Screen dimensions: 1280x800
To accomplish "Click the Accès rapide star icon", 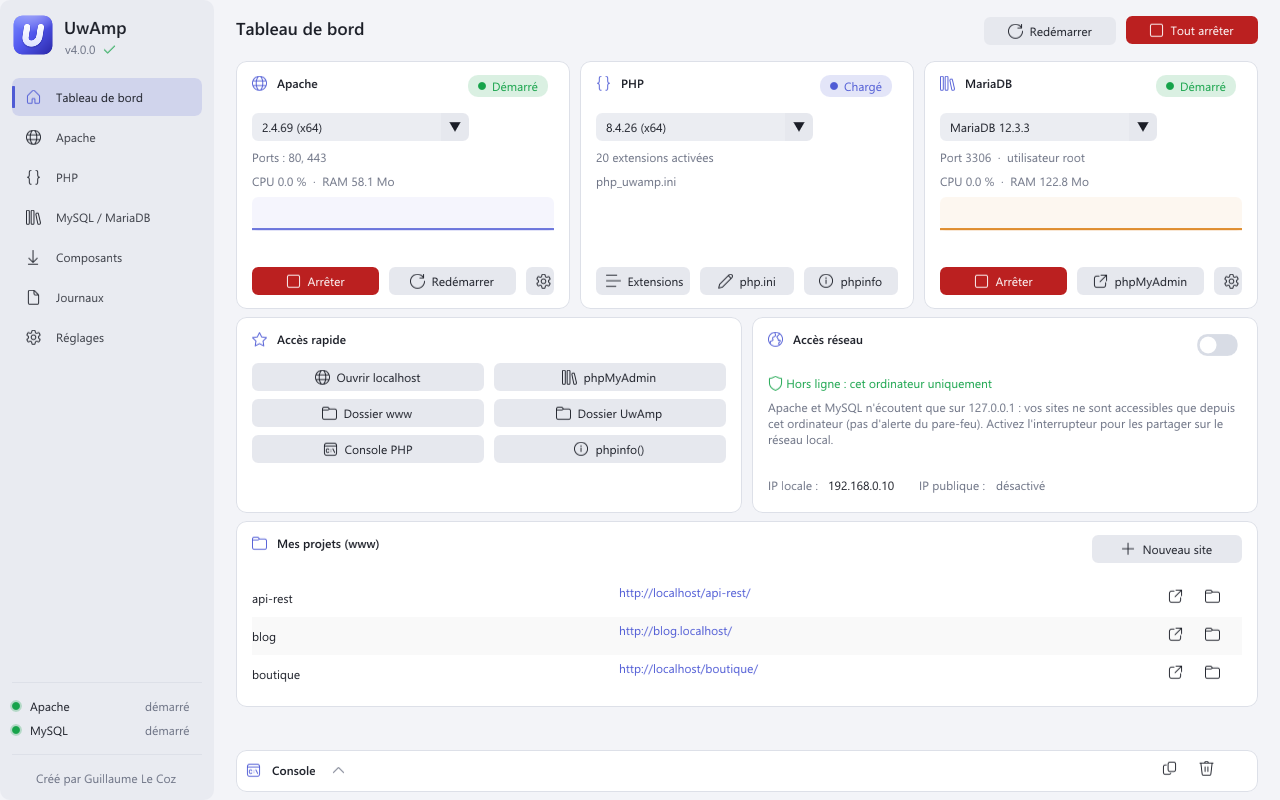I will click(x=259, y=340).
